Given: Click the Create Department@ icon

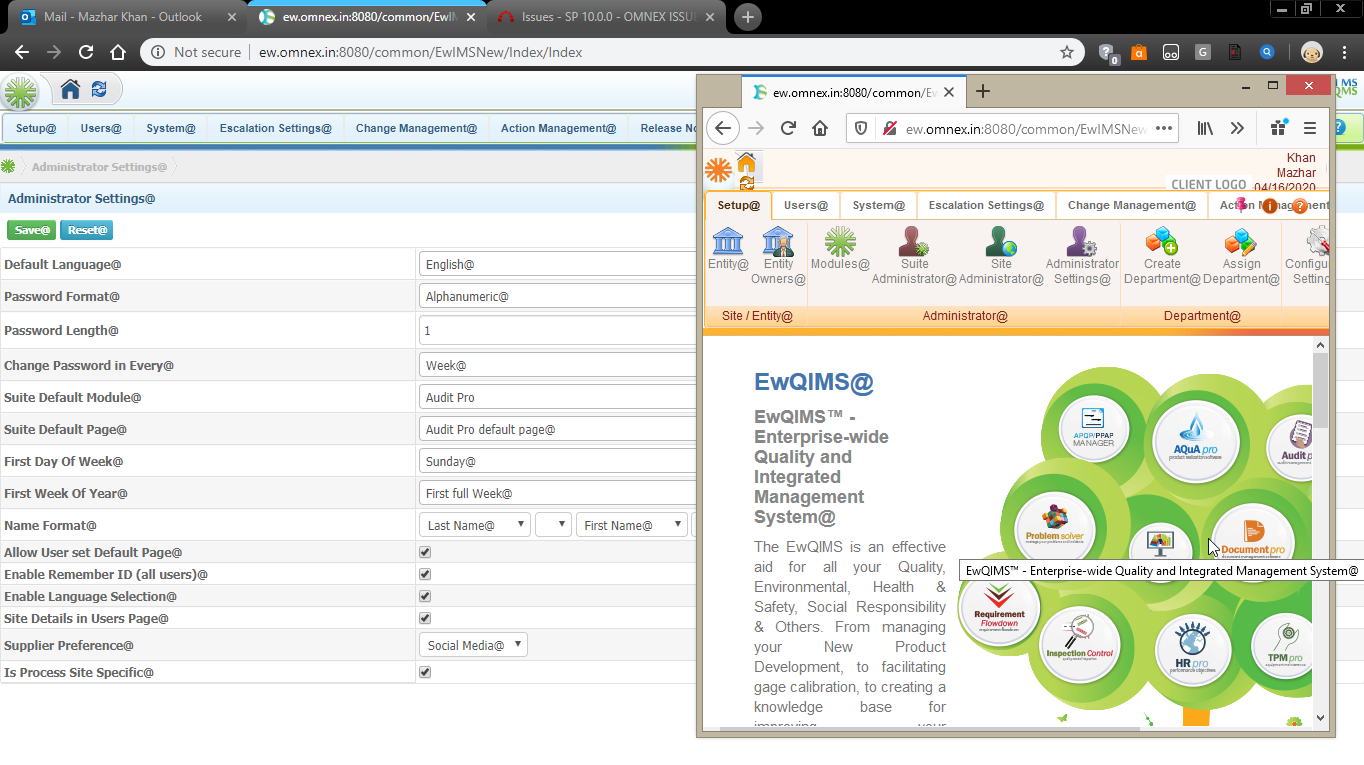Looking at the screenshot, I should pos(1162,256).
